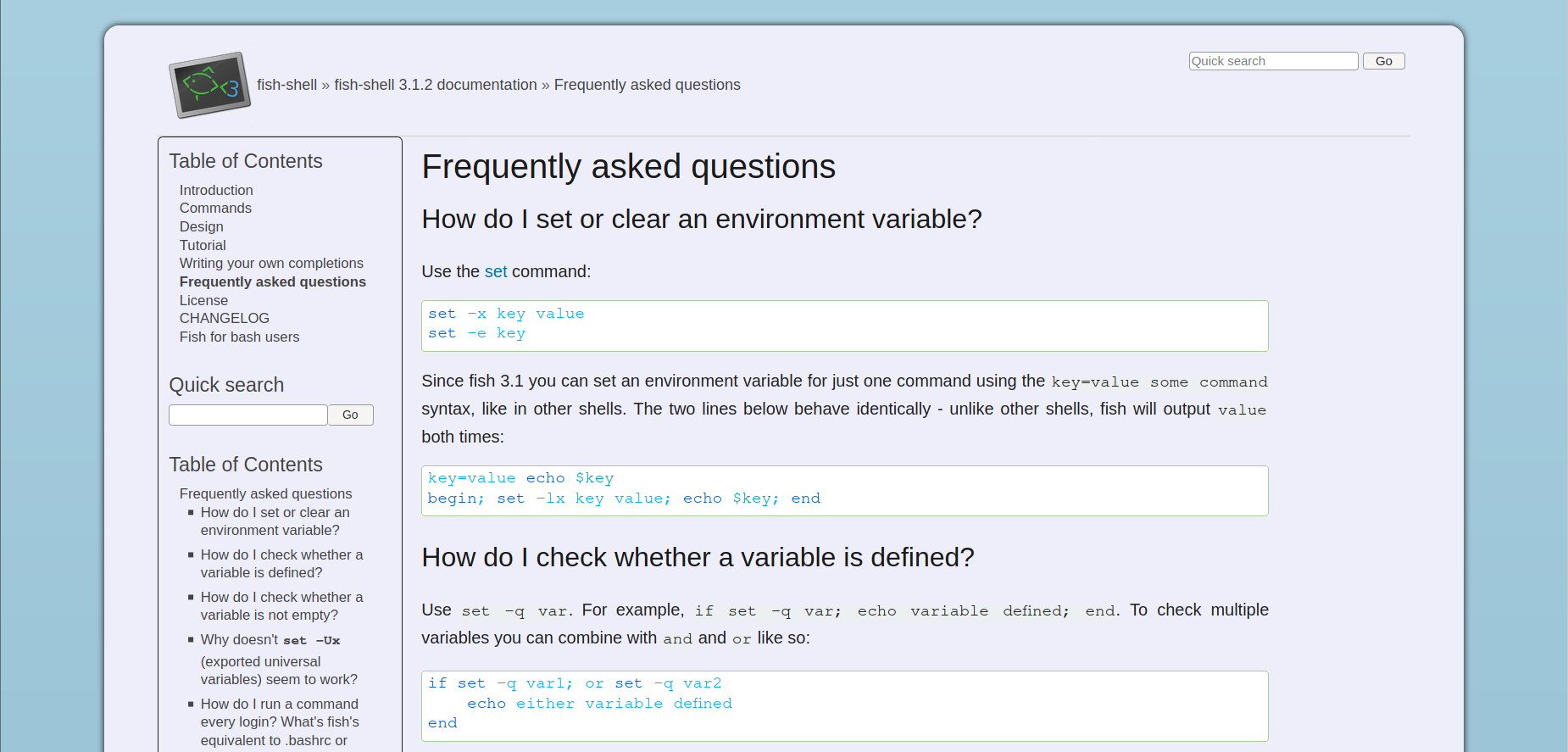Follow the 'set' command link

tap(496, 272)
